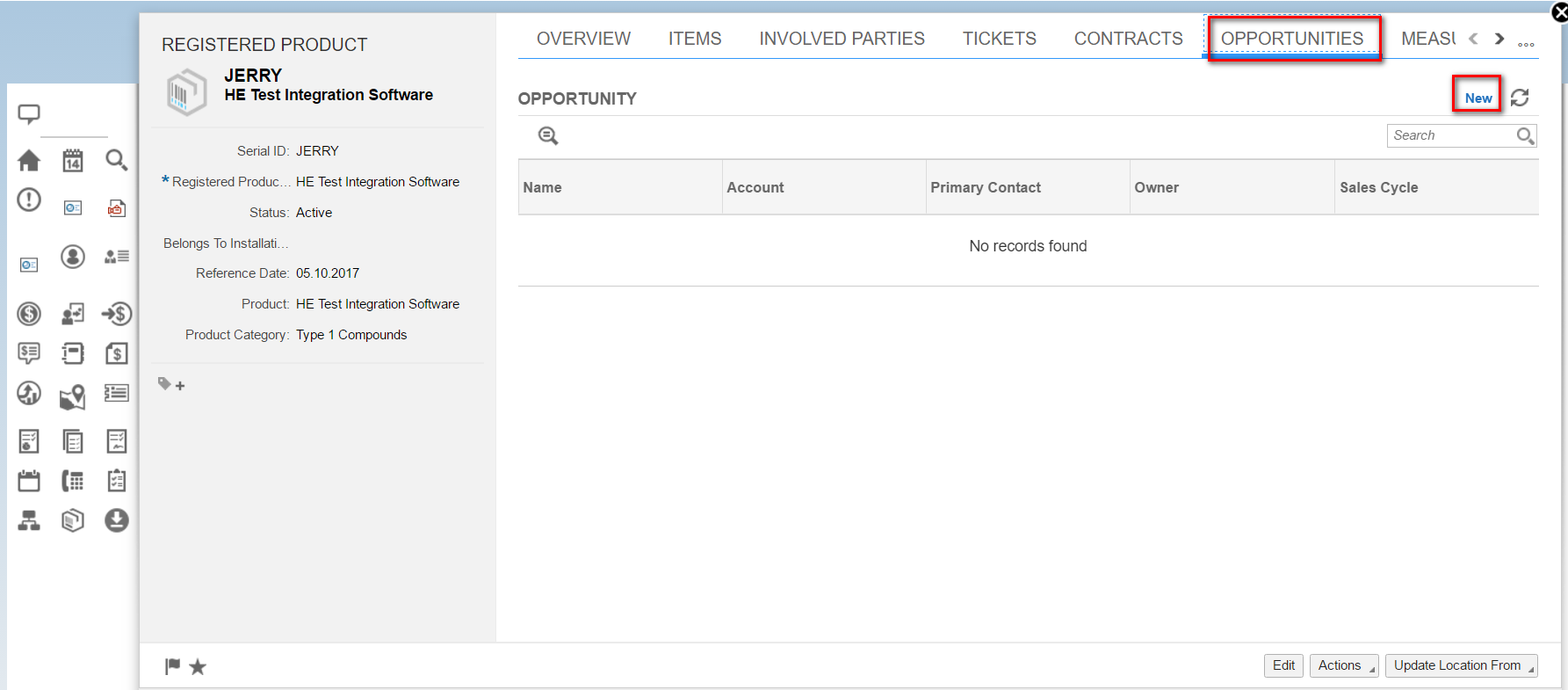The image size is (1568, 690).
Task: Click the product box icon in sidebar
Action: (73, 520)
